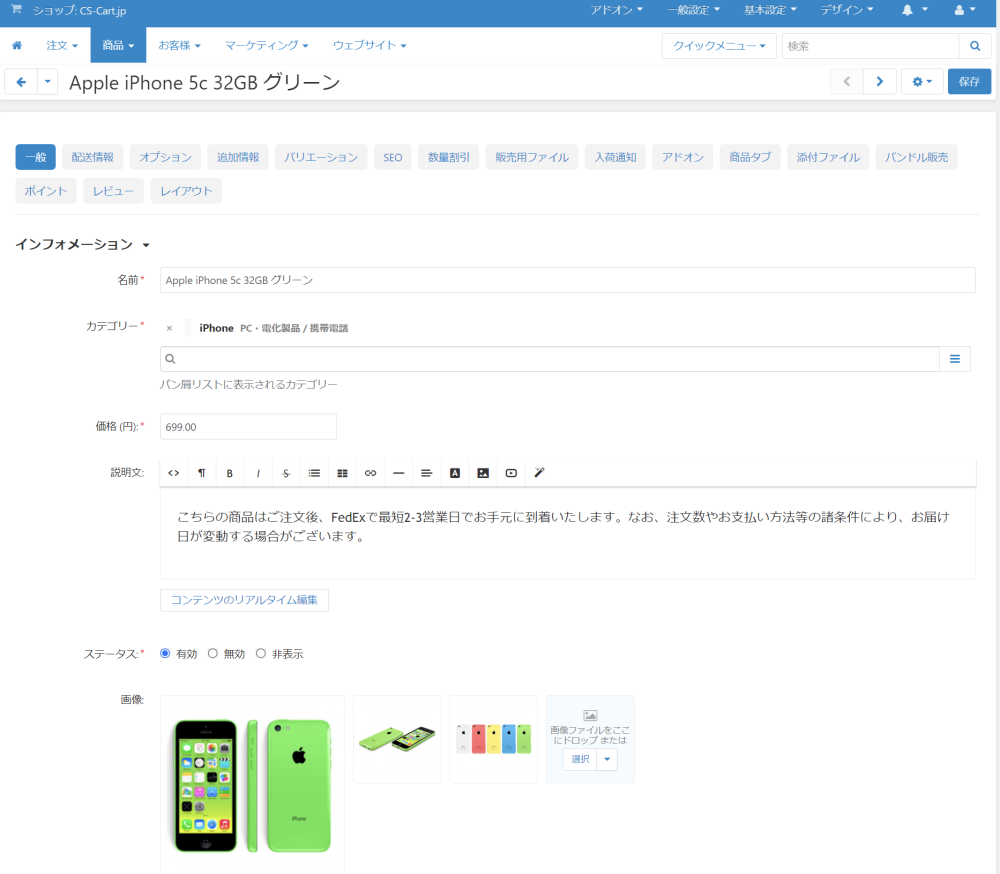
Task: Select thumbnail of five colored iPhones
Action: pos(494,739)
